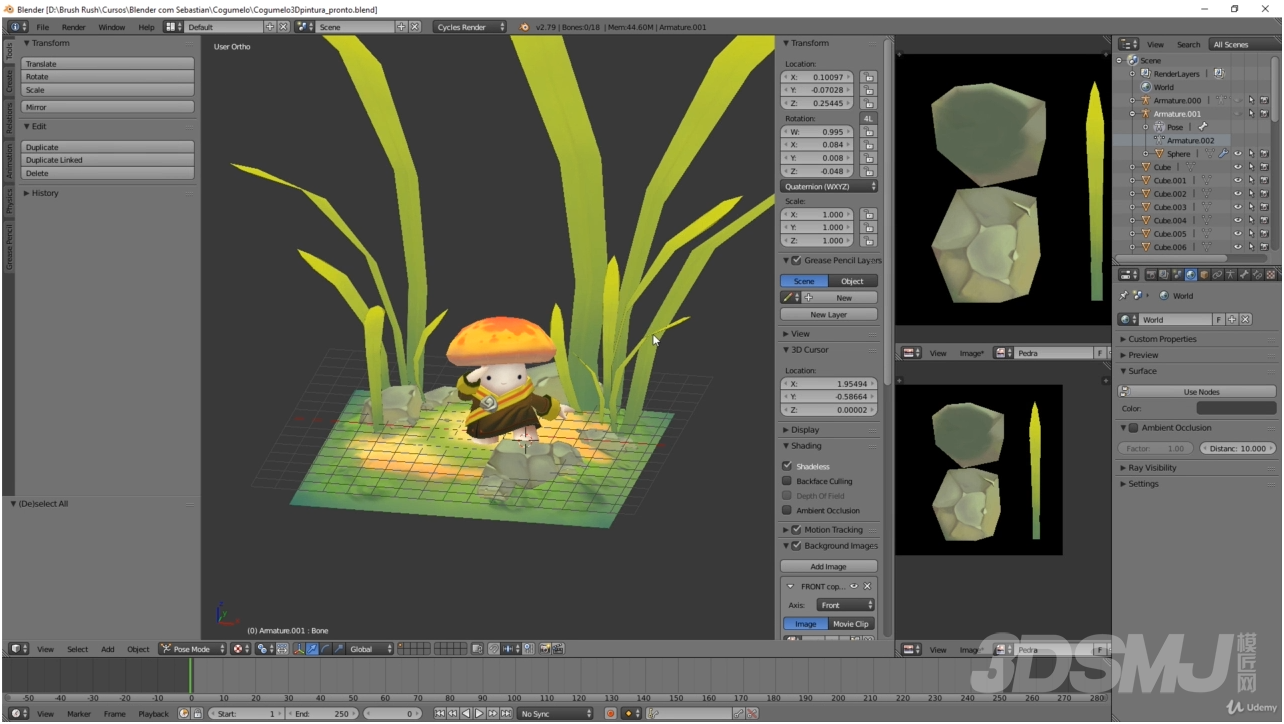This screenshot has width=1284, height=724.
Task: Collapse Armature.001 in outliner tree
Action: (x=1132, y=113)
